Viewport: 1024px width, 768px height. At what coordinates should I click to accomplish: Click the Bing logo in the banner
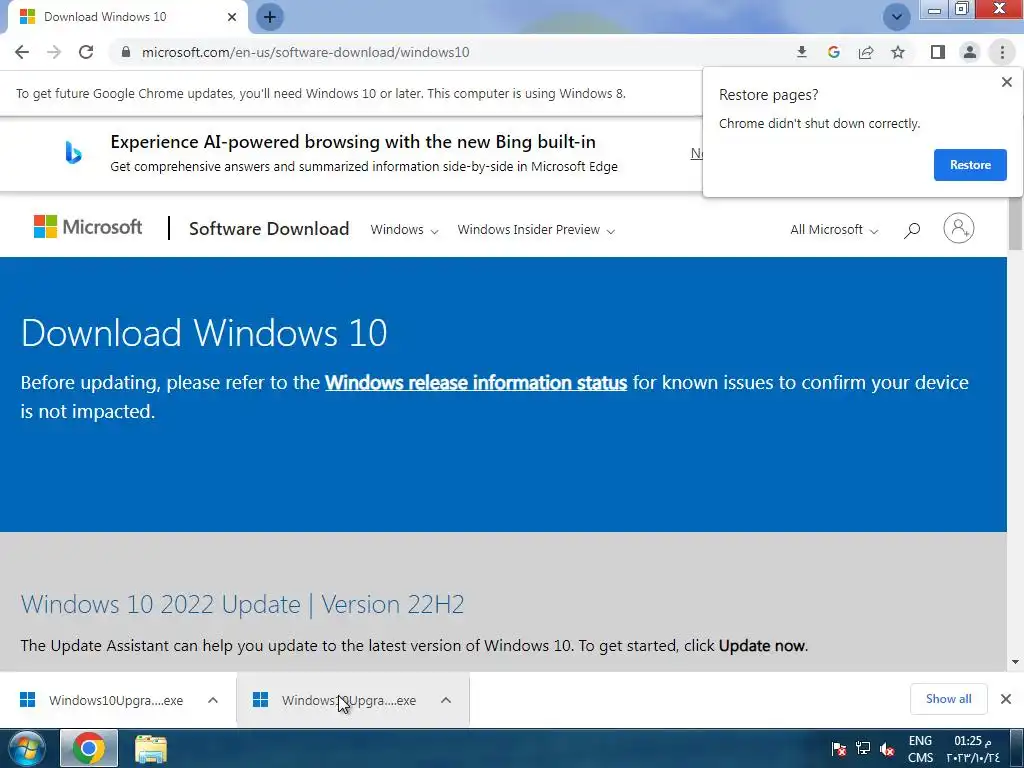[x=73, y=153]
